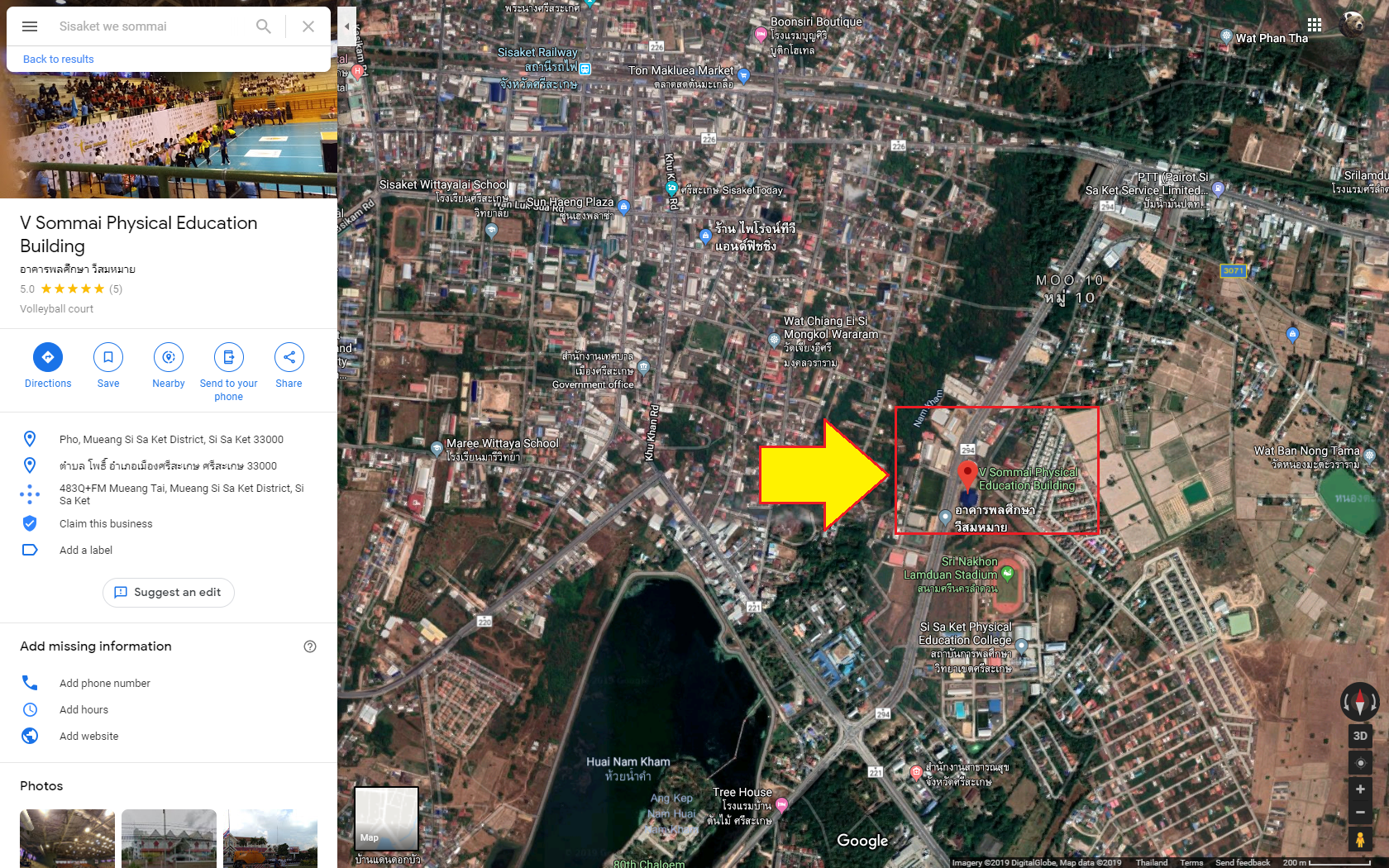Click the Thai address line ending 33000
Viewport: 1389px width, 868px height.
tap(168, 466)
